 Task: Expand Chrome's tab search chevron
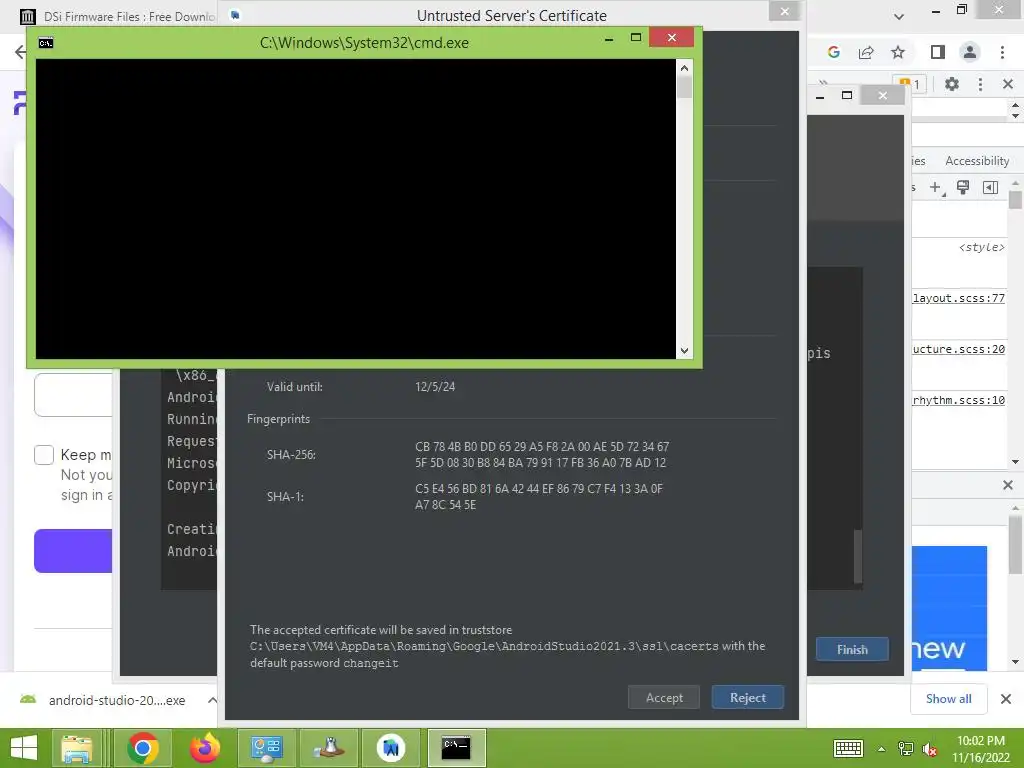(899, 17)
